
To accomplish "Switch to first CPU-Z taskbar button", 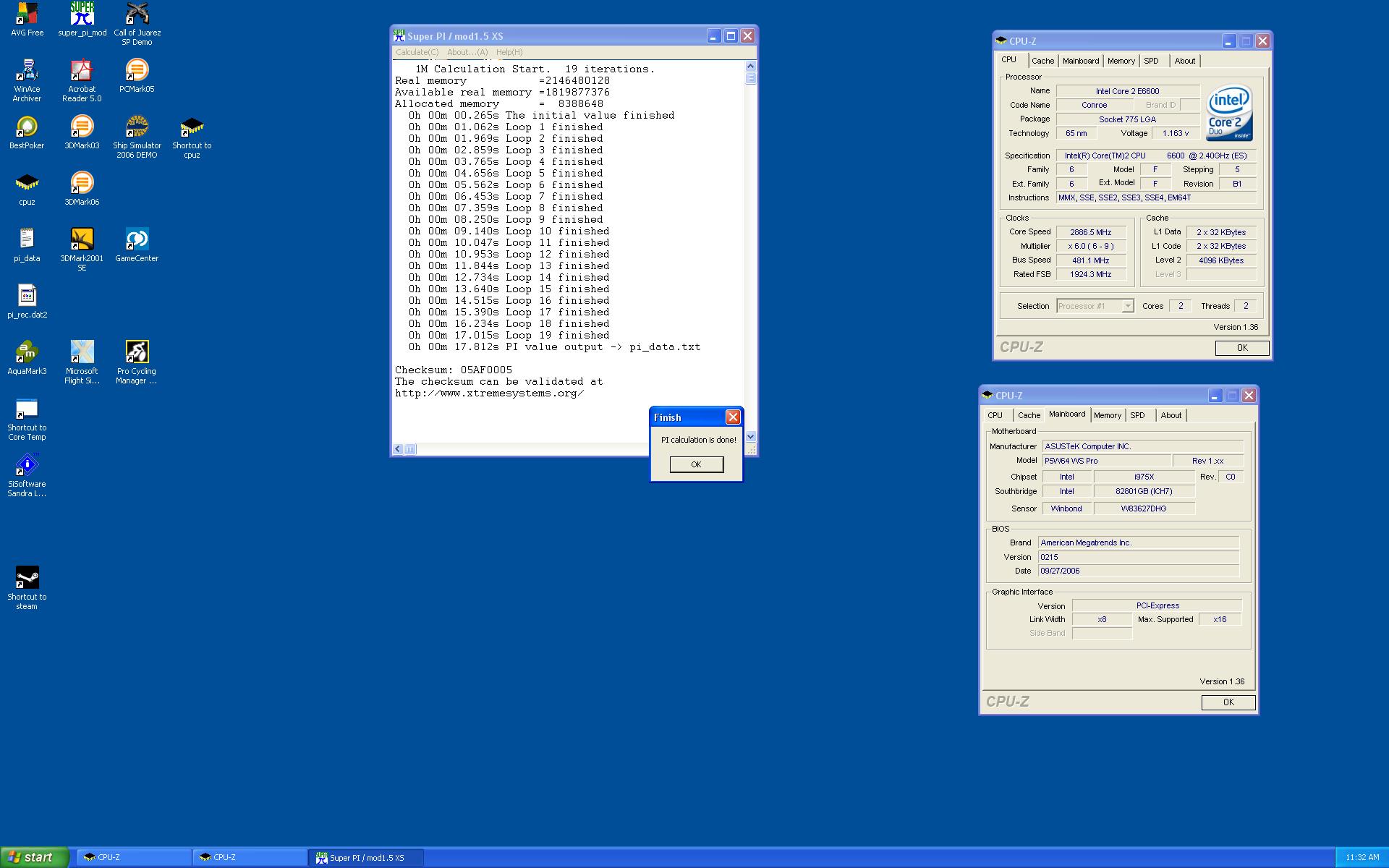I will [134, 857].
